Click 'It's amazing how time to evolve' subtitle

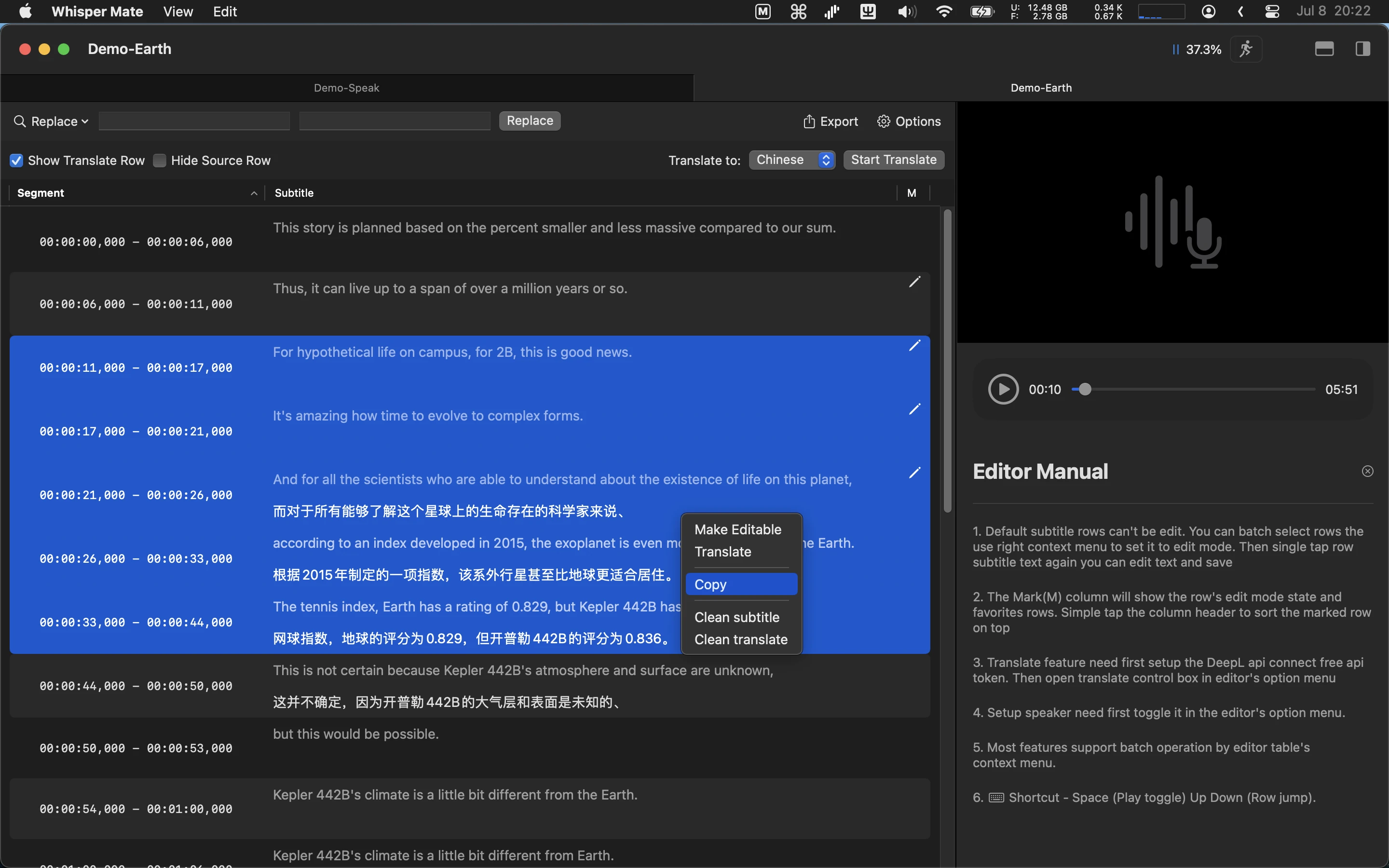tap(428, 416)
